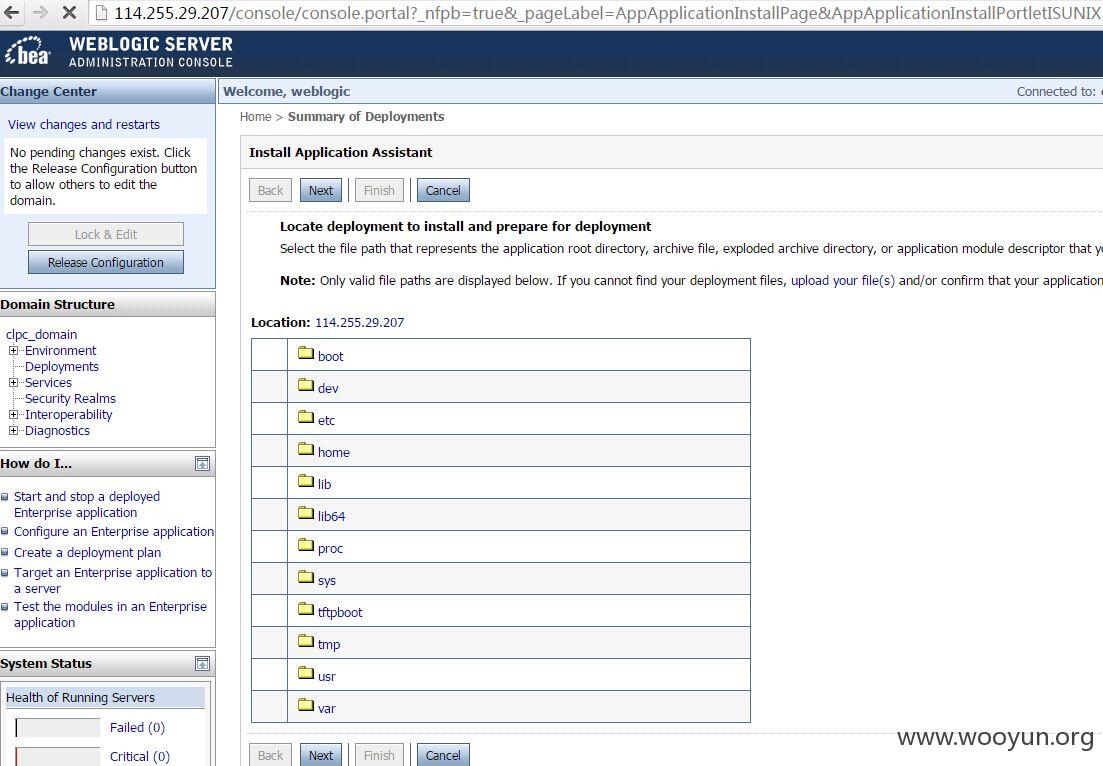This screenshot has width=1103, height=766.
Task: Open the home directory link
Action: click(333, 452)
